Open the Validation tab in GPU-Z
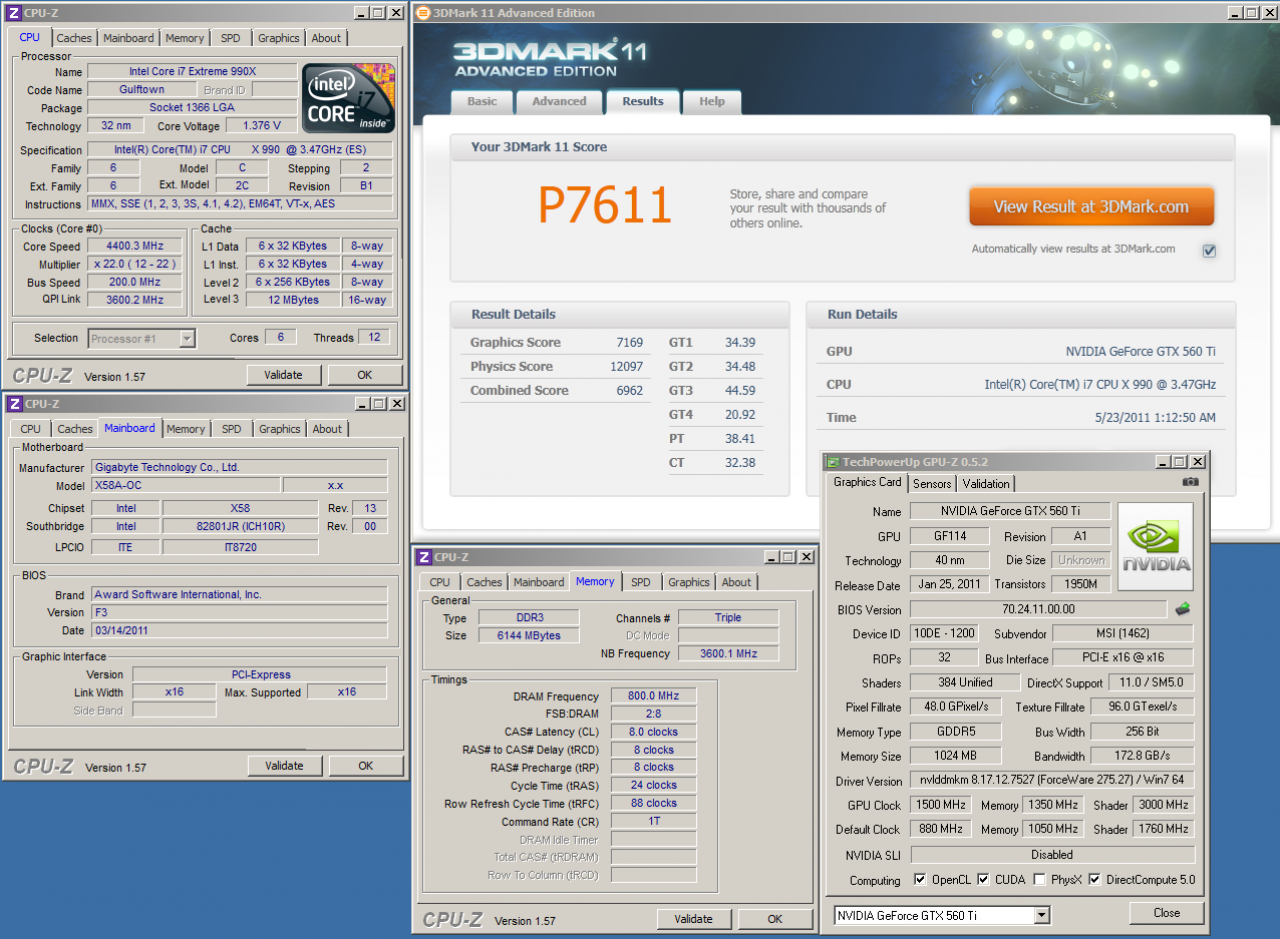 click(x=986, y=483)
